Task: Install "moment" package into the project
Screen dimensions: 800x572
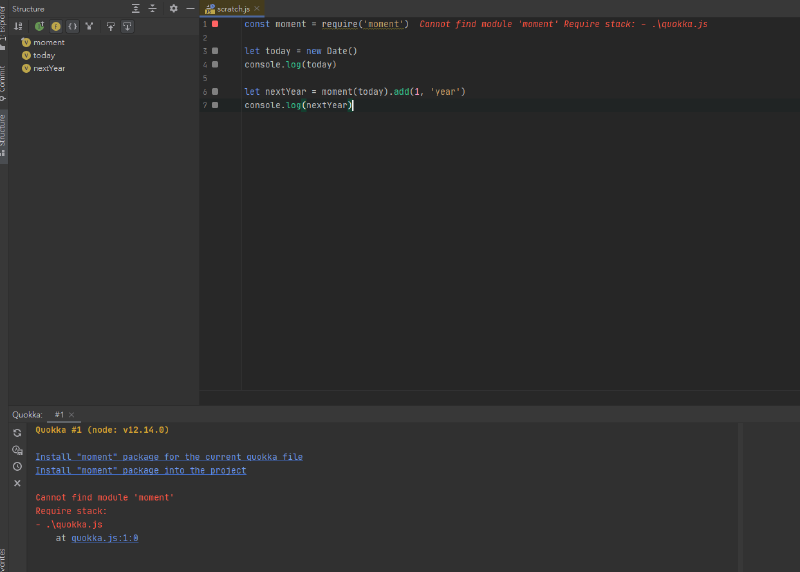Action: (141, 470)
